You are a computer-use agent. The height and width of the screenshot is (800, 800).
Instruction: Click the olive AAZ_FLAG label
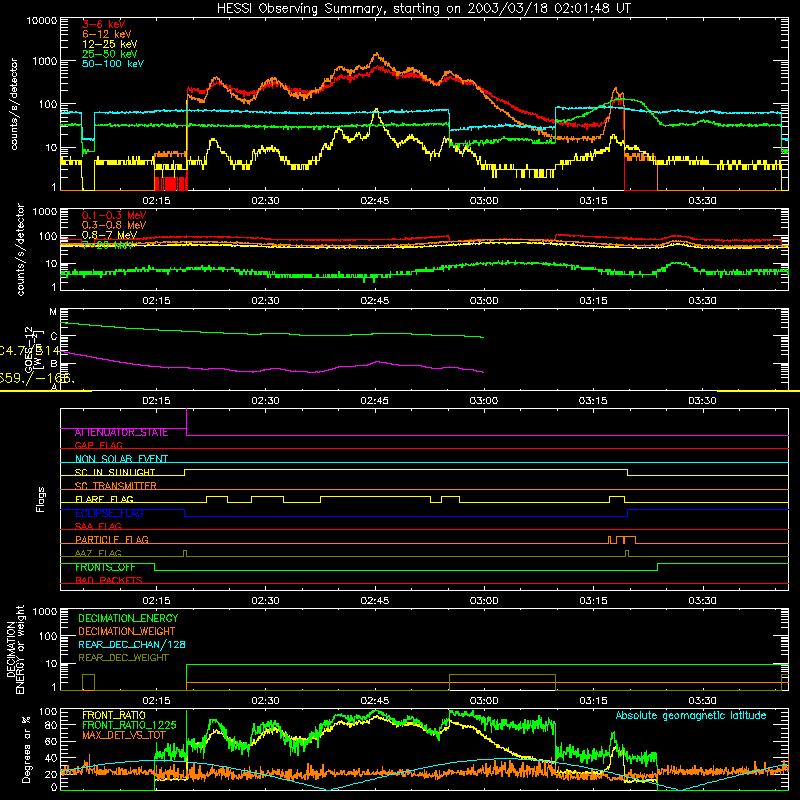coord(98,553)
